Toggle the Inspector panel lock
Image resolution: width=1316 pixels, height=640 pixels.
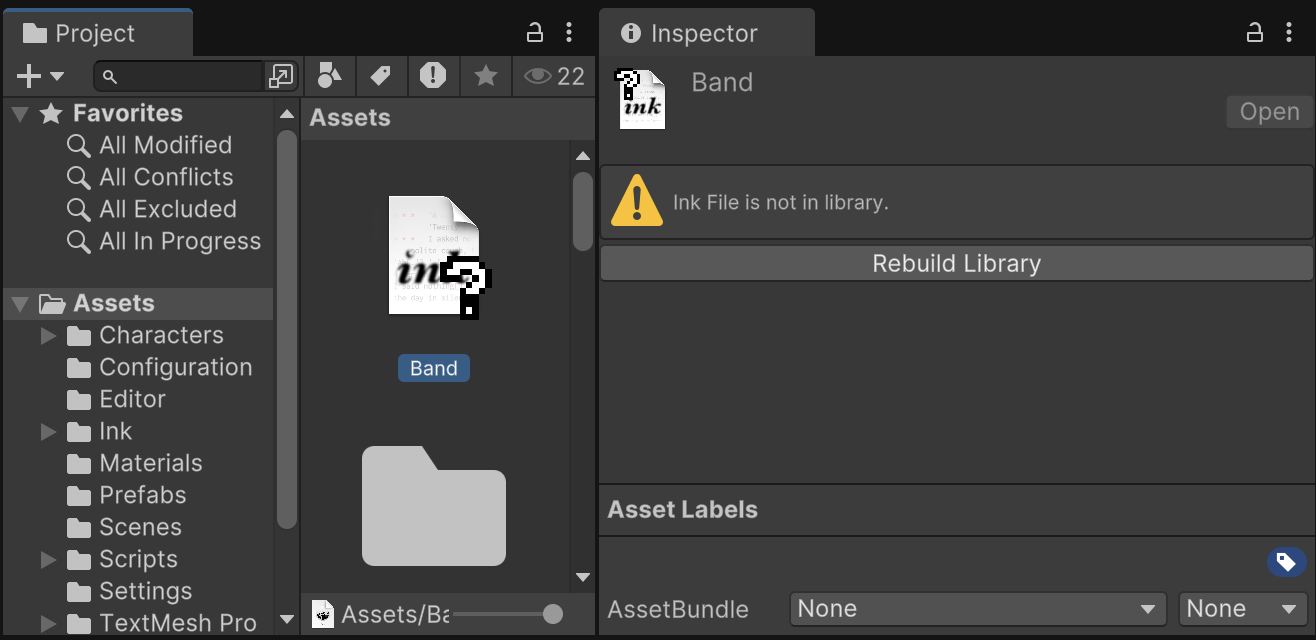(x=1255, y=33)
